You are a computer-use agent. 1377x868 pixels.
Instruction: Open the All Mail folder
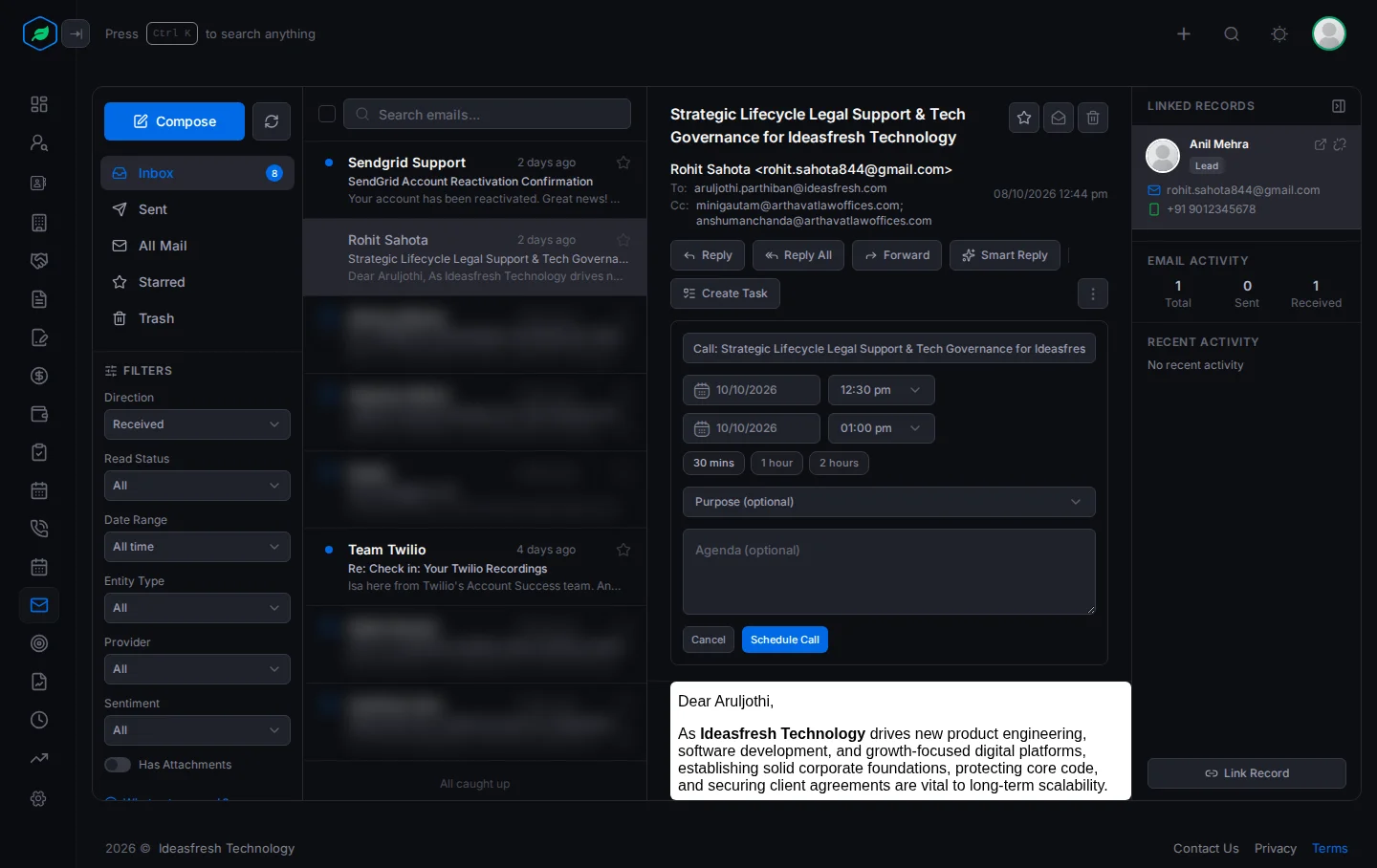click(197, 246)
